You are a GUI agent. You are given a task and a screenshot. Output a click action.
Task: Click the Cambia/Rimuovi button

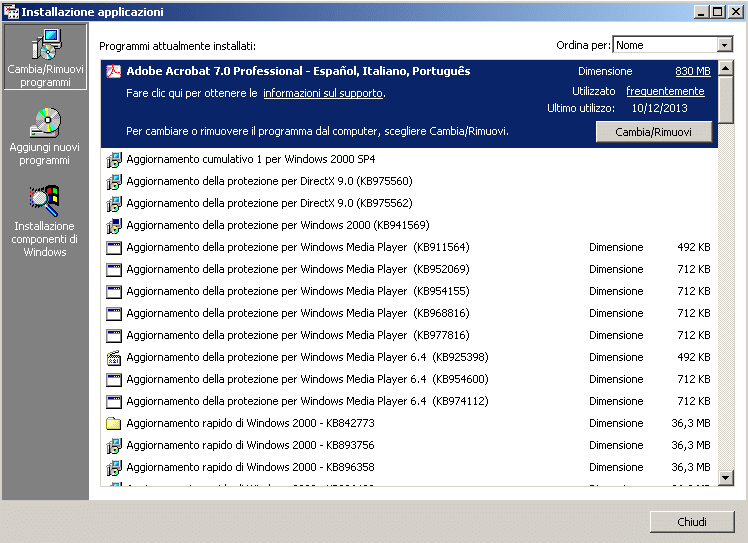[654, 132]
